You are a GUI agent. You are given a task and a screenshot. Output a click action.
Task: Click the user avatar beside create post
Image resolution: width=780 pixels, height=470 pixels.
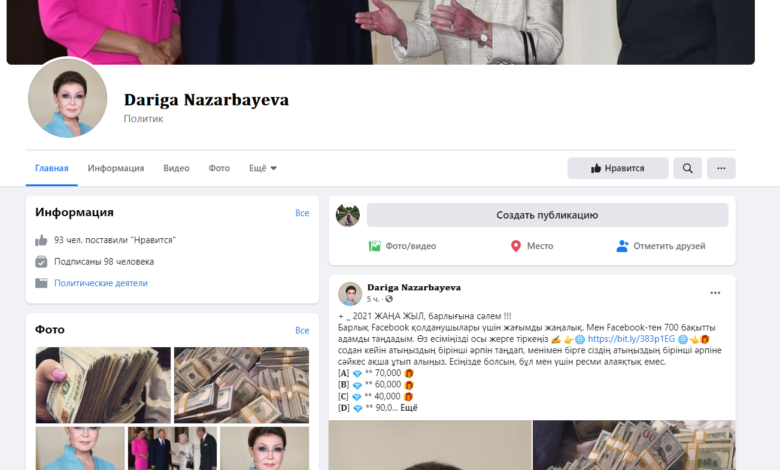coord(348,215)
